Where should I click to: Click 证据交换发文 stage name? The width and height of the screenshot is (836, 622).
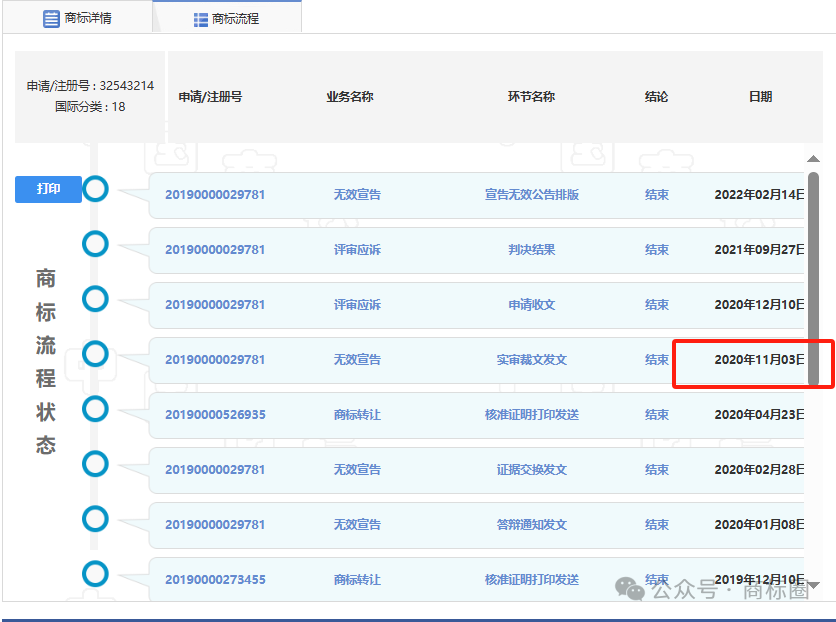[532, 469]
